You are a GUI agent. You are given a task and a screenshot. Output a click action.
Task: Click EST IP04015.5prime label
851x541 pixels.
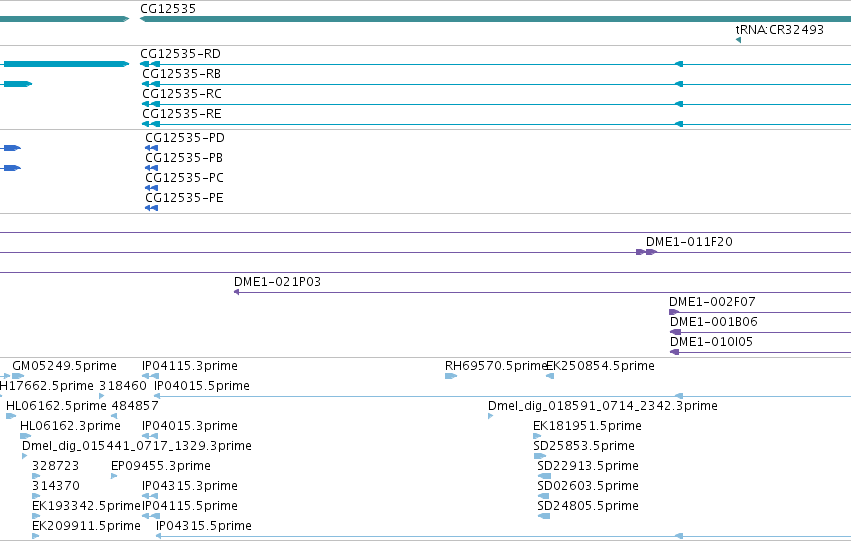coord(202,386)
